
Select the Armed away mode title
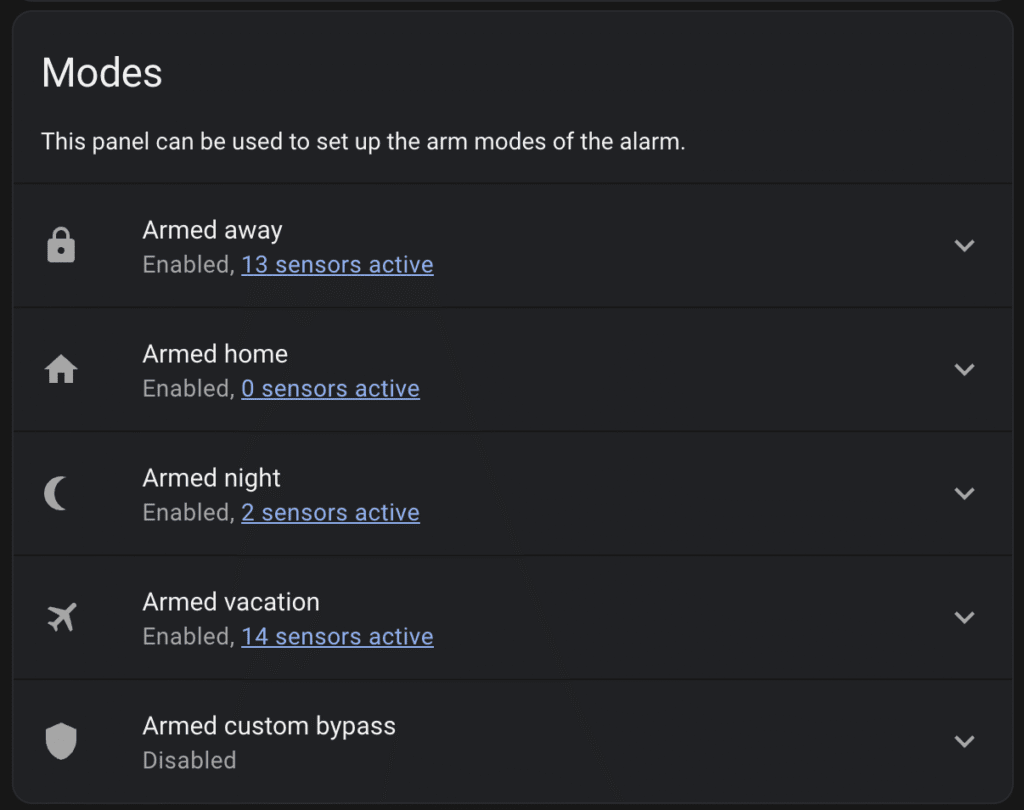click(212, 230)
